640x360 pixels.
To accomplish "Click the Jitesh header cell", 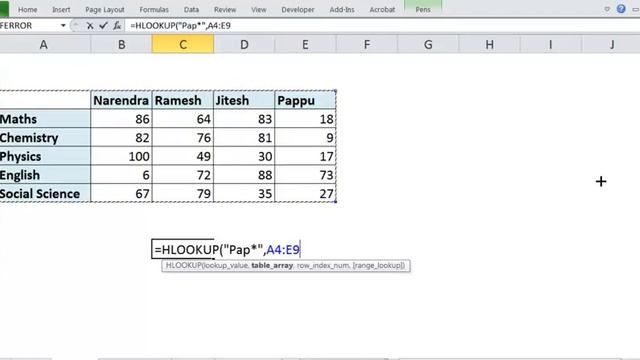I will pyautogui.click(x=244, y=100).
